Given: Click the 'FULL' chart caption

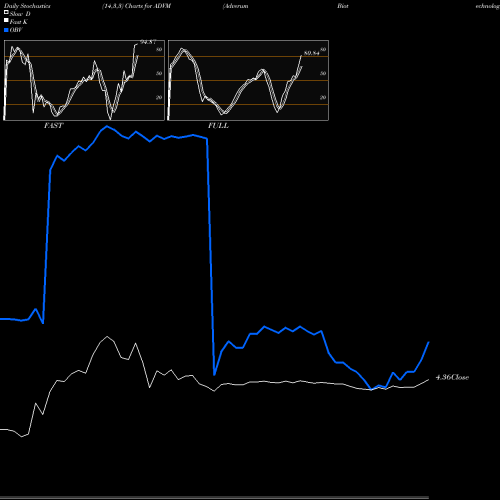Looking at the screenshot, I should [x=218, y=126].
